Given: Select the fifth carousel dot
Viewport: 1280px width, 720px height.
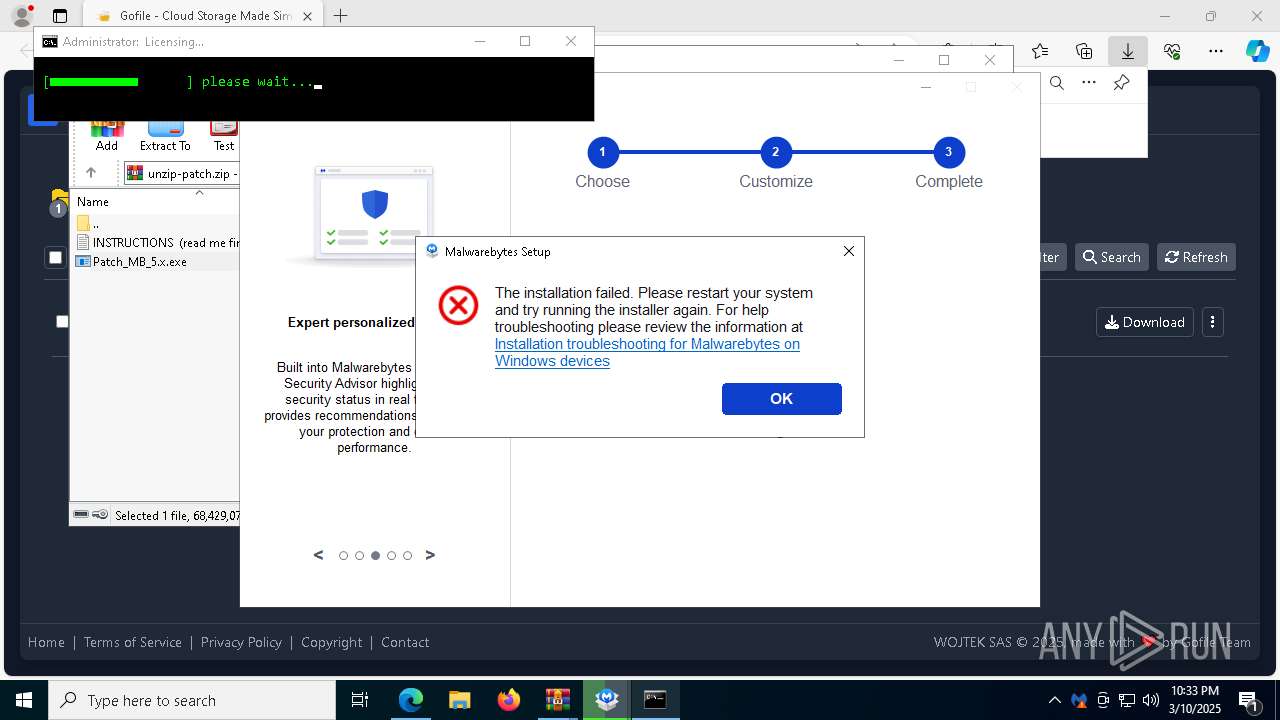Looking at the screenshot, I should (407, 555).
